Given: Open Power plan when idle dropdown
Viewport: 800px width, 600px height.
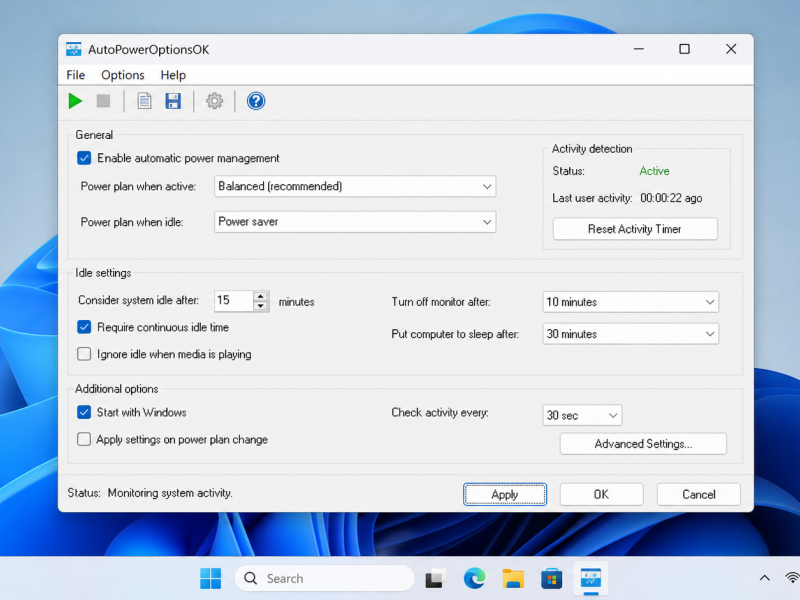Looking at the screenshot, I should click(x=355, y=222).
